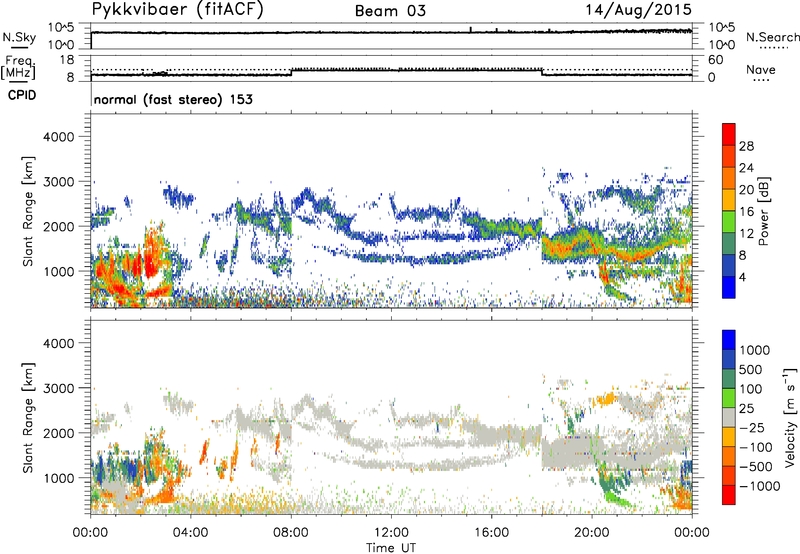Click the grey segment of velocity colorbar
Image resolution: width=800 pixels, height=554 pixels.
click(729, 418)
